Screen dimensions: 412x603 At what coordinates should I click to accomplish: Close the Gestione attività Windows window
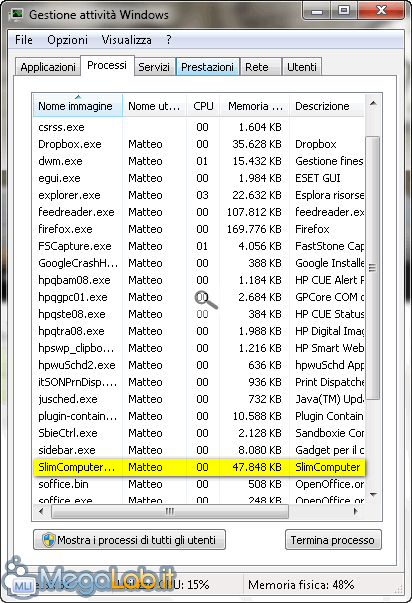[381, 10]
